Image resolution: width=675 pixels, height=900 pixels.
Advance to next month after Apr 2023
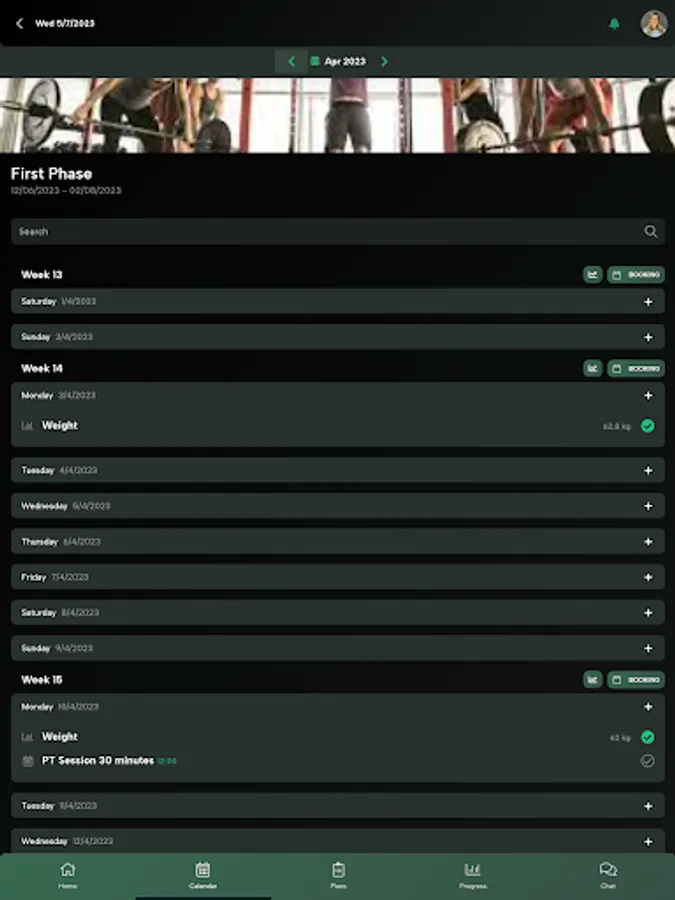click(x=385, y=61)
